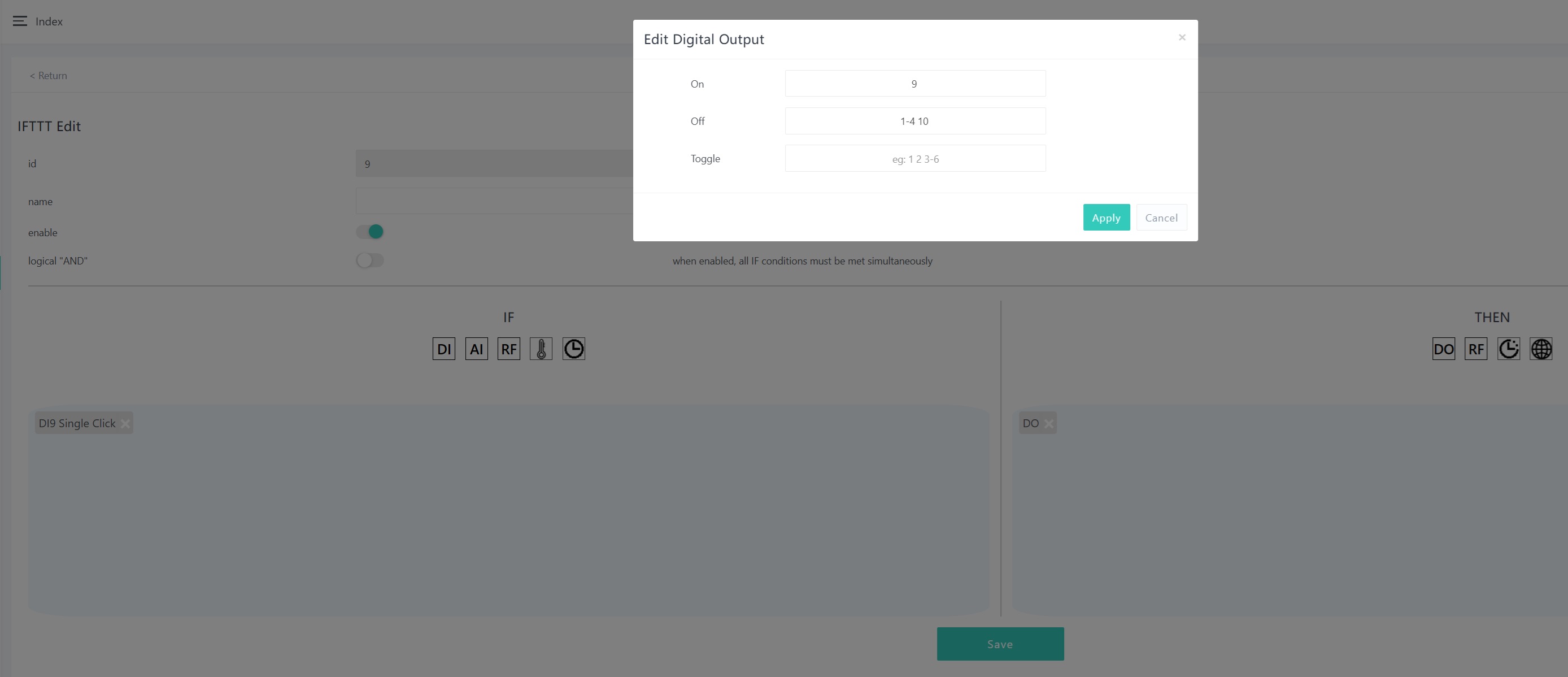This screenshot has width=1568, height=677.
Task: Cancel the Edit Digital Output dialog
Action: click(x=1161, y=218)
